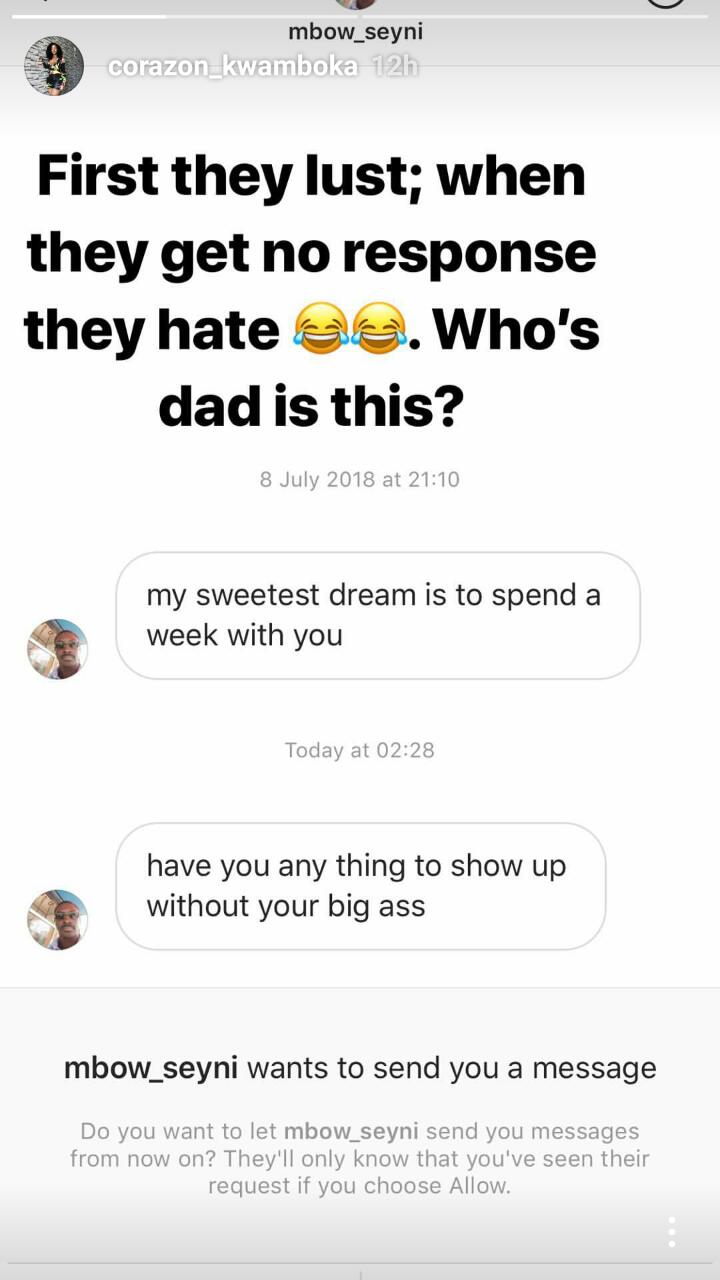Tap the 'First they lust' story caption
Viewport: 720px width, 1280px height.
point(311,290)
